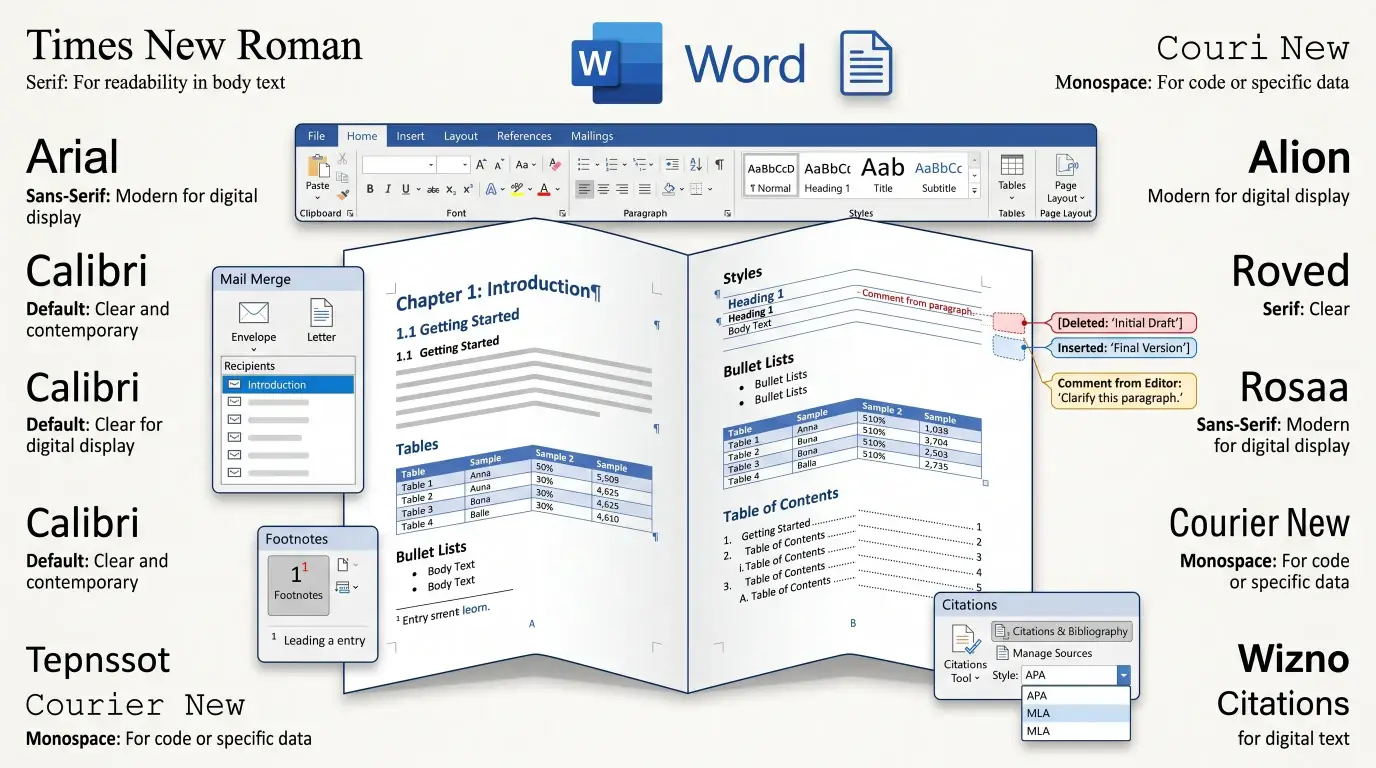Click the Citations Tool document icon
Screen dimensions: 1376x768
965,640
